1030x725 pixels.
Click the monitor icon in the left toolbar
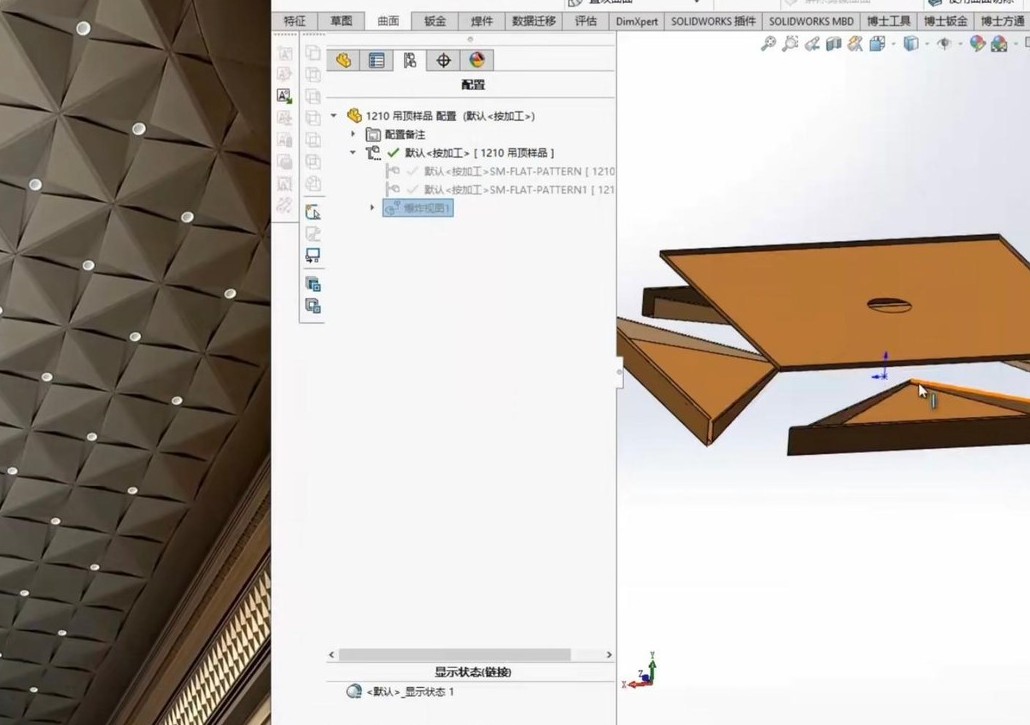(x=313, y=255)
